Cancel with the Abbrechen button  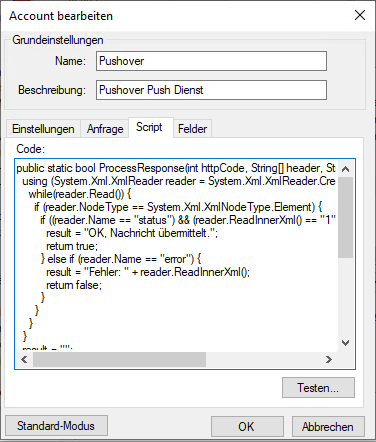(328, 426)
